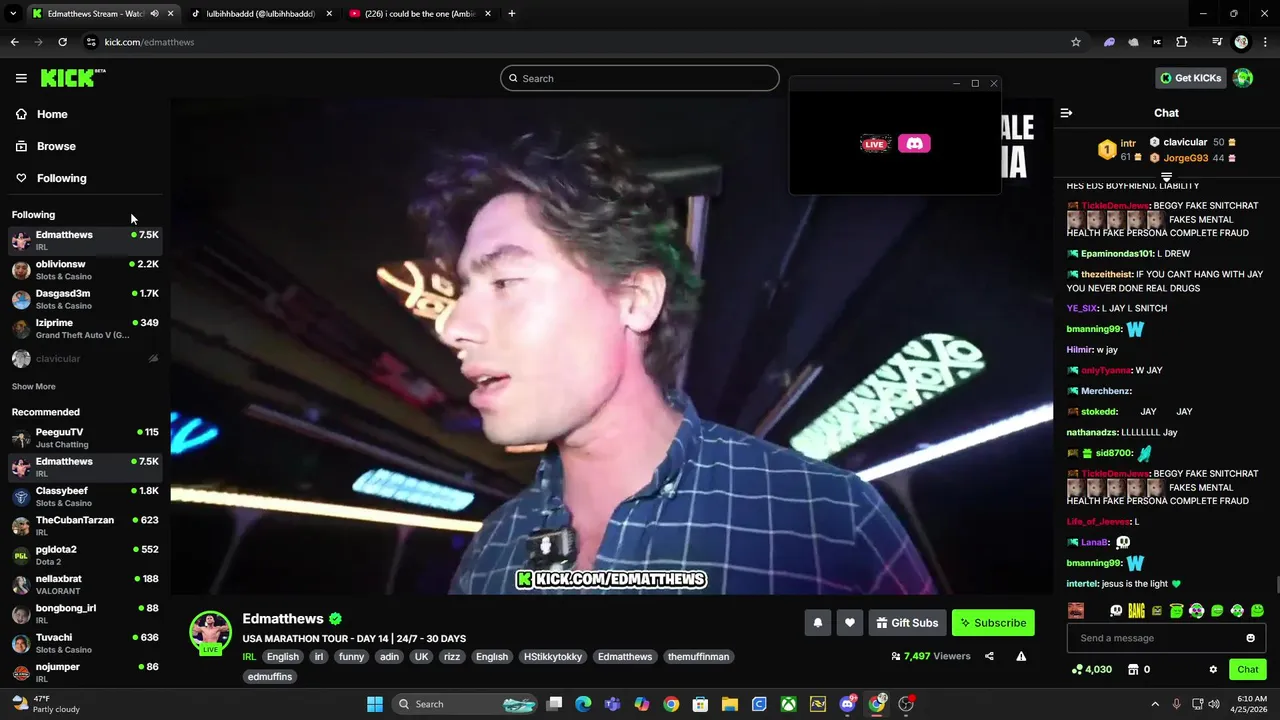Open the emoji picker smiley

click(x=1250, y=638)
